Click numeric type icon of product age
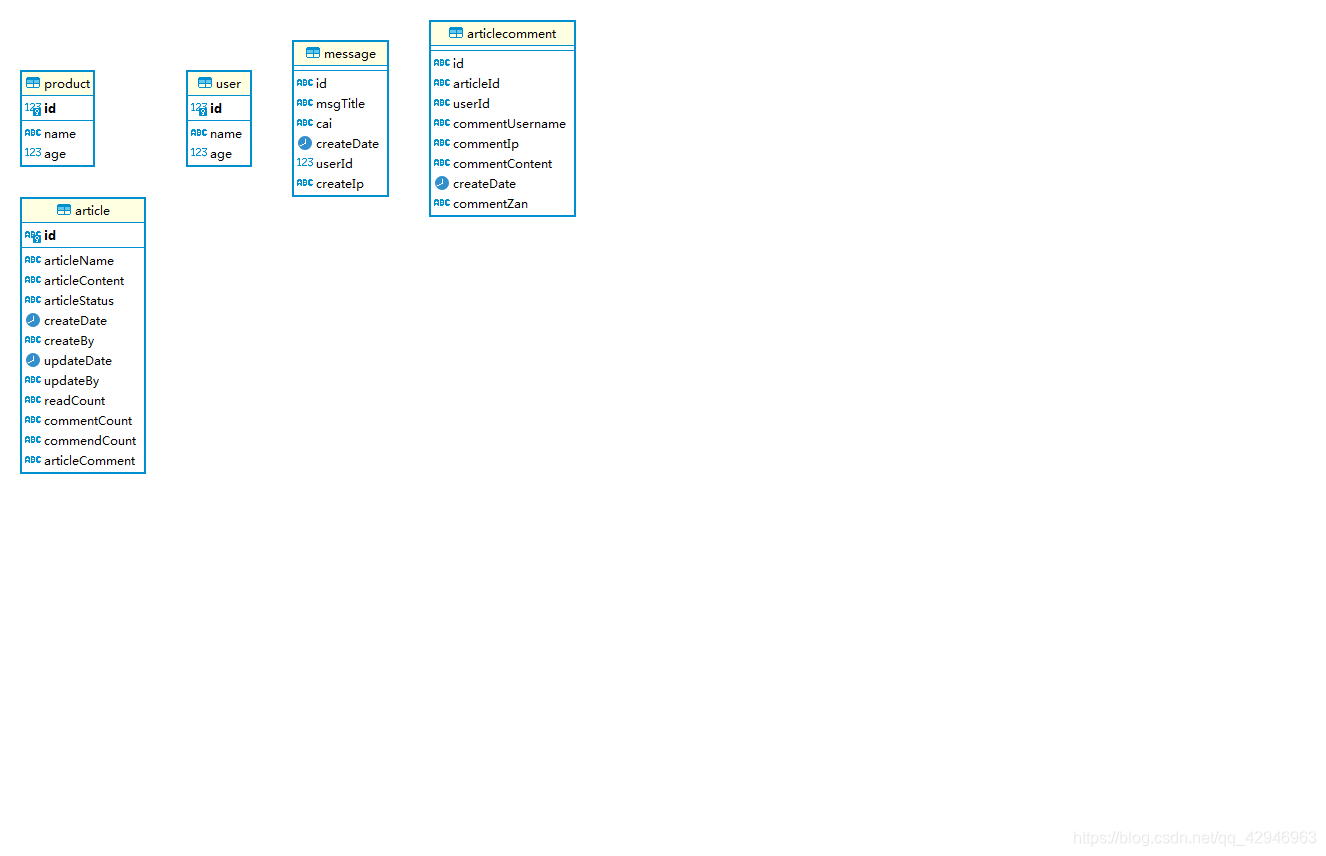This screenshot has width=1326, height=856. point(33,153)
